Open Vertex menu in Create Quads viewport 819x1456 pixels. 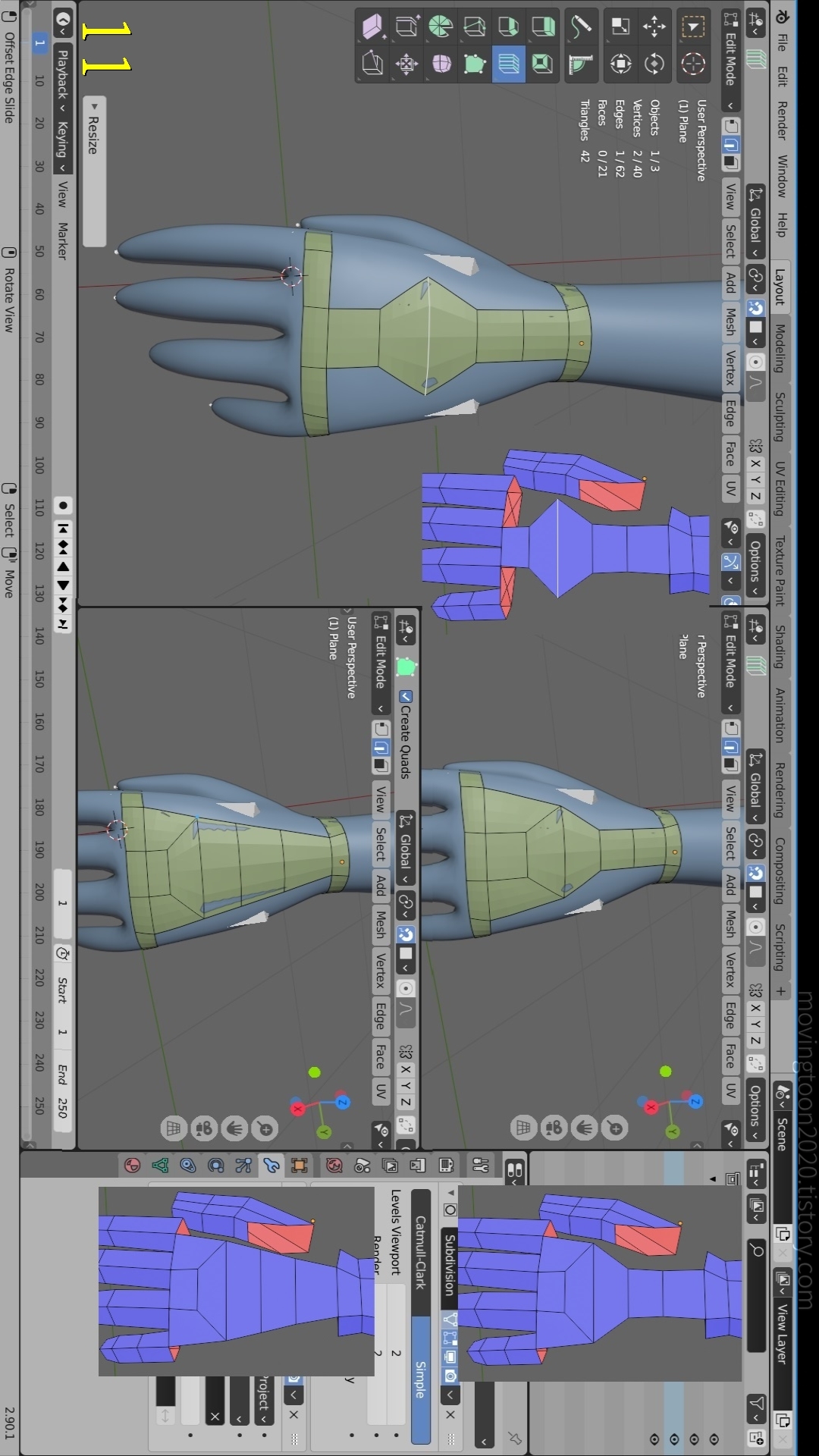coord(381,969)
